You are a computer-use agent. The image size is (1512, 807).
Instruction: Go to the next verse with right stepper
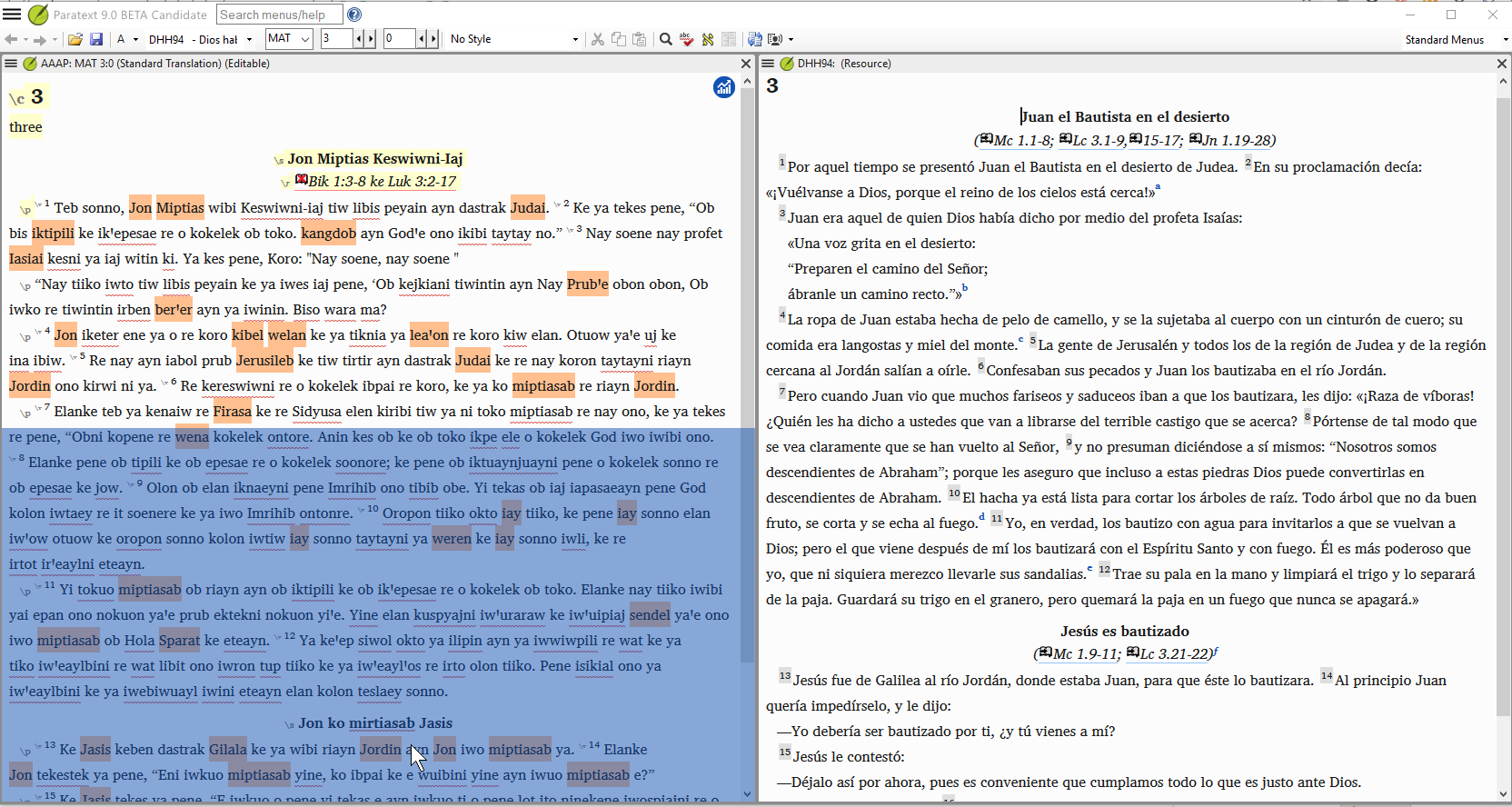(433, 39)
